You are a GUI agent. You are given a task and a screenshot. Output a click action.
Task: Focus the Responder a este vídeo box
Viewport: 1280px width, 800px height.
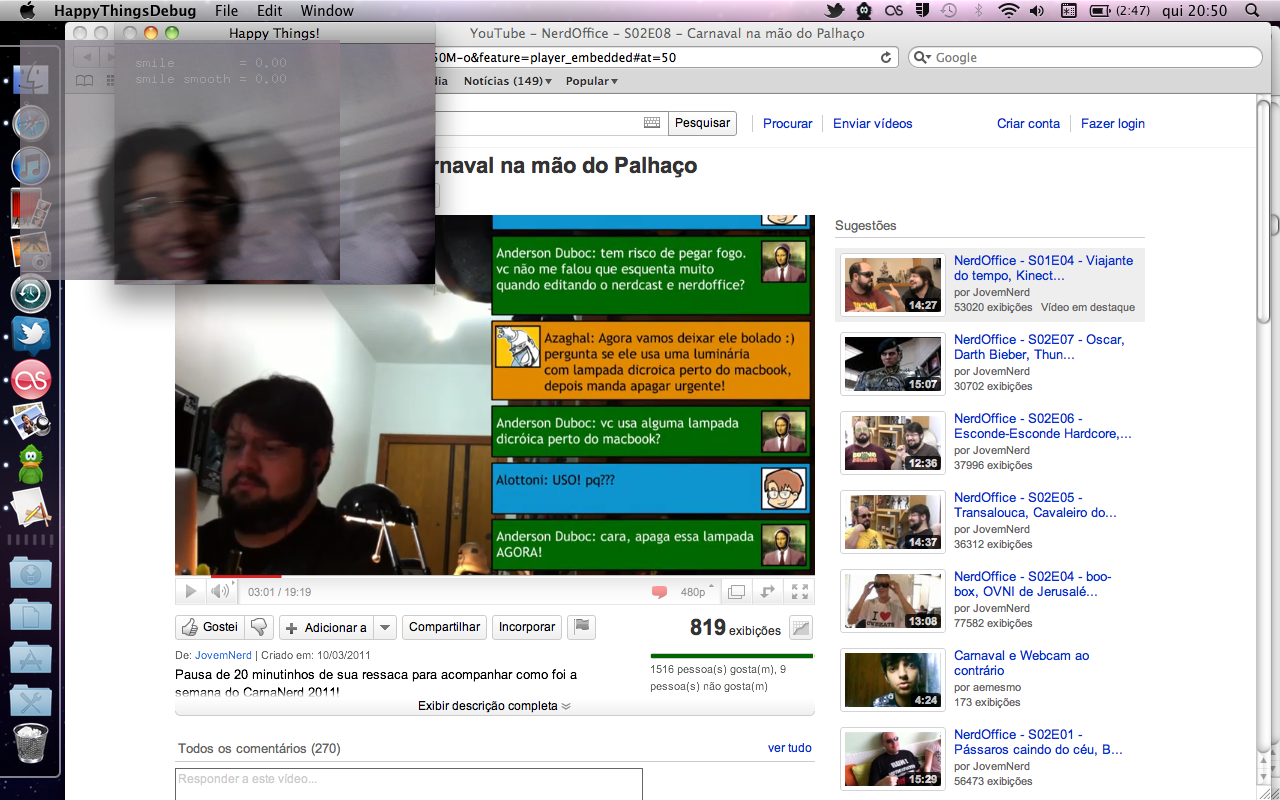click(408, 783)
